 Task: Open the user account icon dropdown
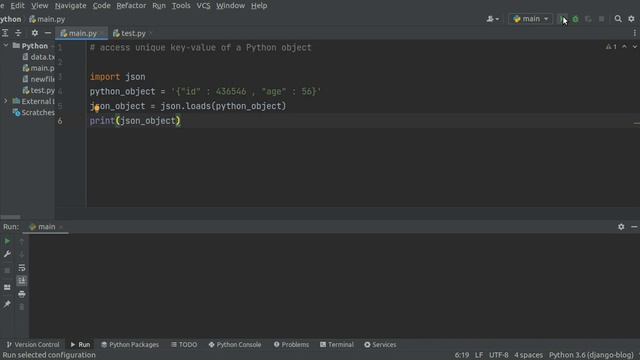[493, 19]
